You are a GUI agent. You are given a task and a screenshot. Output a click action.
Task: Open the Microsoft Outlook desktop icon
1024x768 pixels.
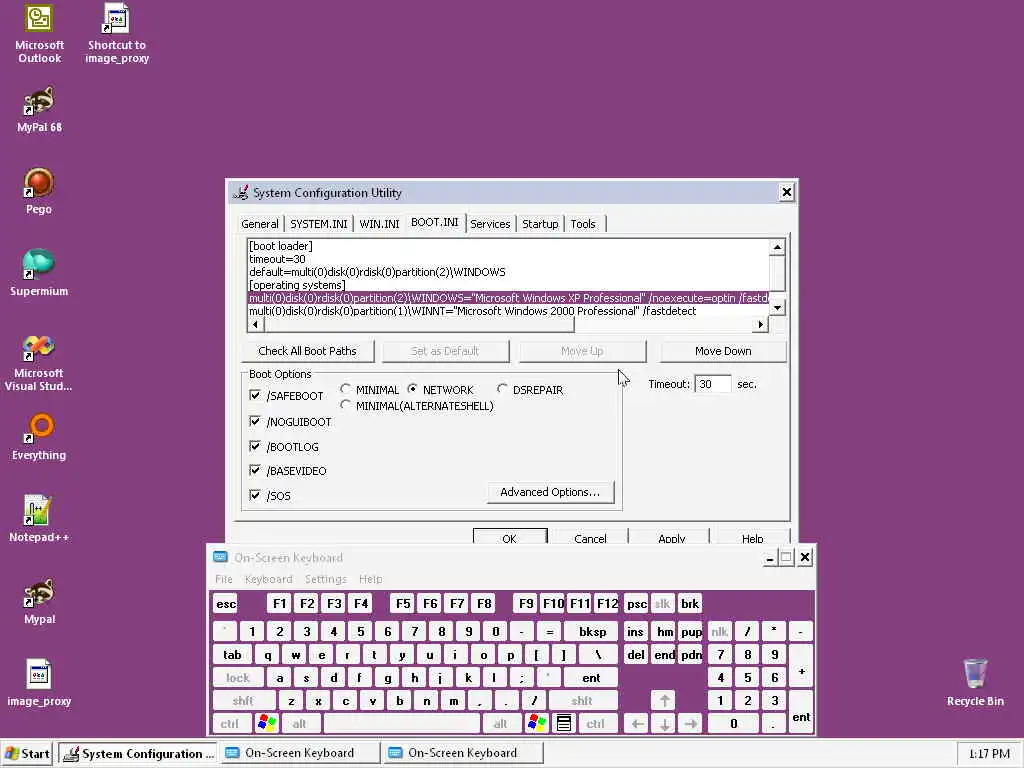pyautogui.click(x=39, y=34)
